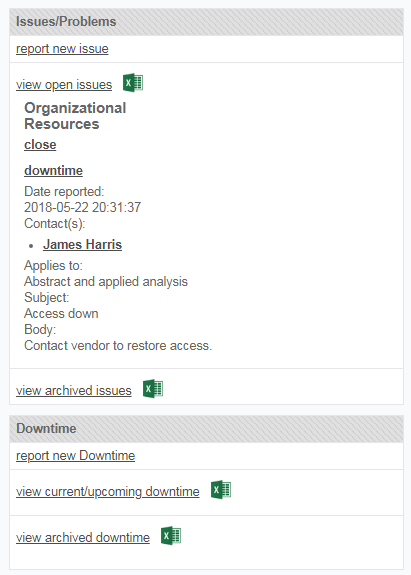This screenshot has height=575, width=411.
Task: Export archived downtime via Excel icon
Action: coord(171,536)
